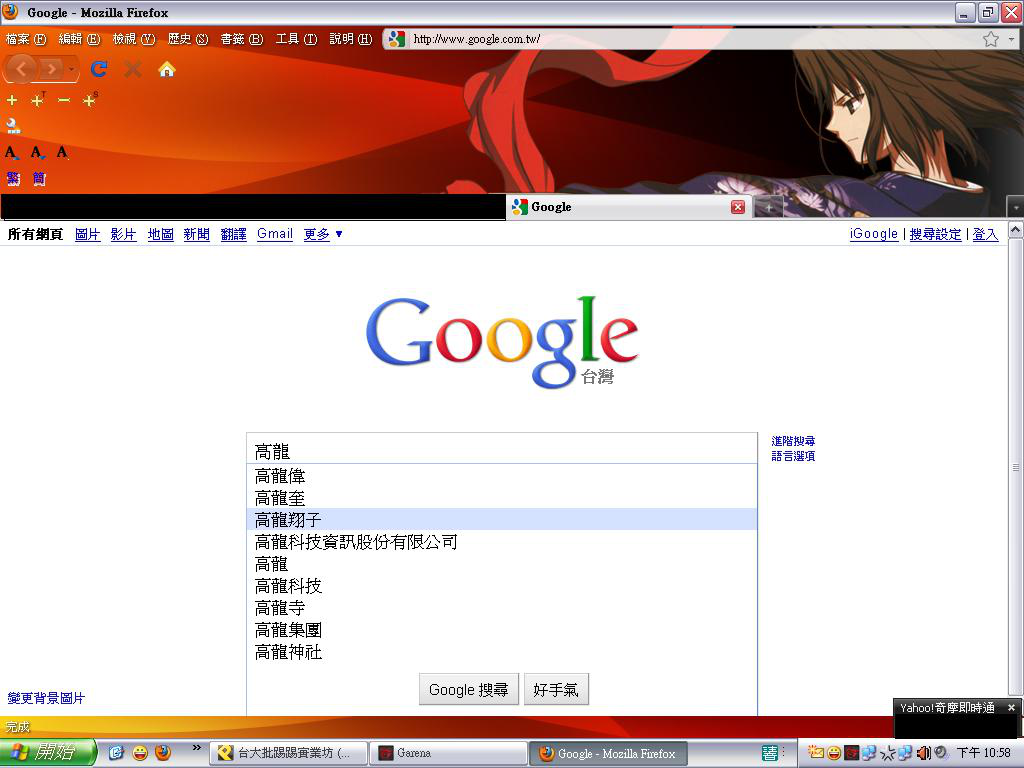
Task: Click the 變更背景圖片 change background link
Action: 46,698
